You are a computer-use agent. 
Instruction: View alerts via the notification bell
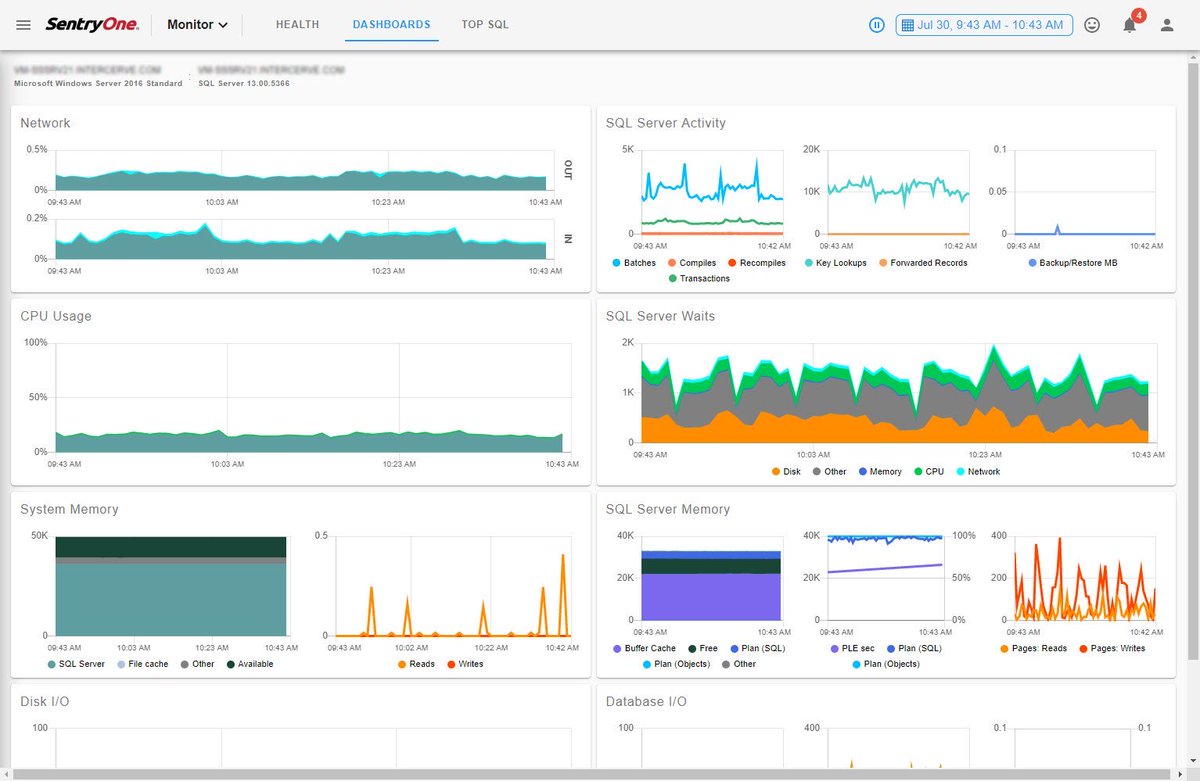point(1130,25)
